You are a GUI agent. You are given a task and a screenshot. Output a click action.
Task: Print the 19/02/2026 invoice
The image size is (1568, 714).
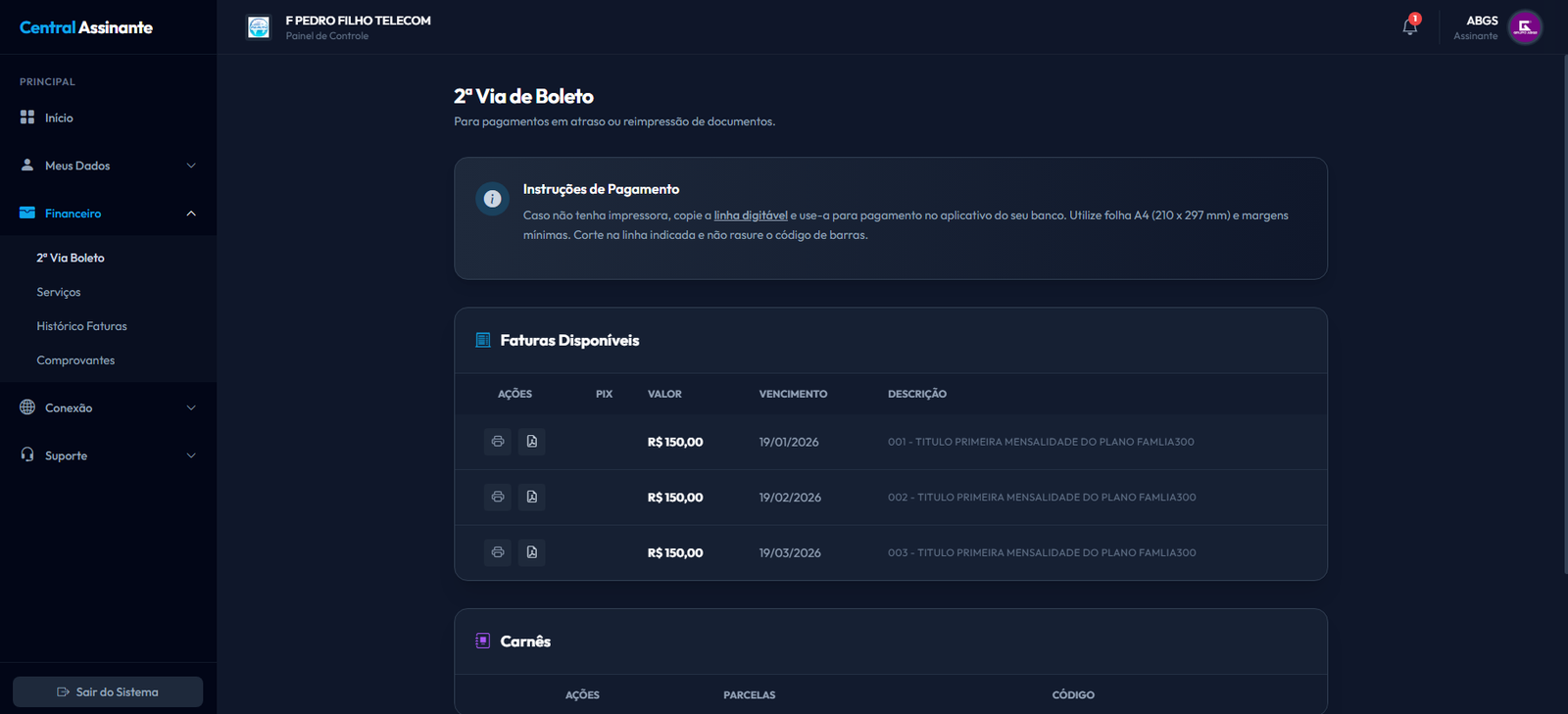point(498,498)
